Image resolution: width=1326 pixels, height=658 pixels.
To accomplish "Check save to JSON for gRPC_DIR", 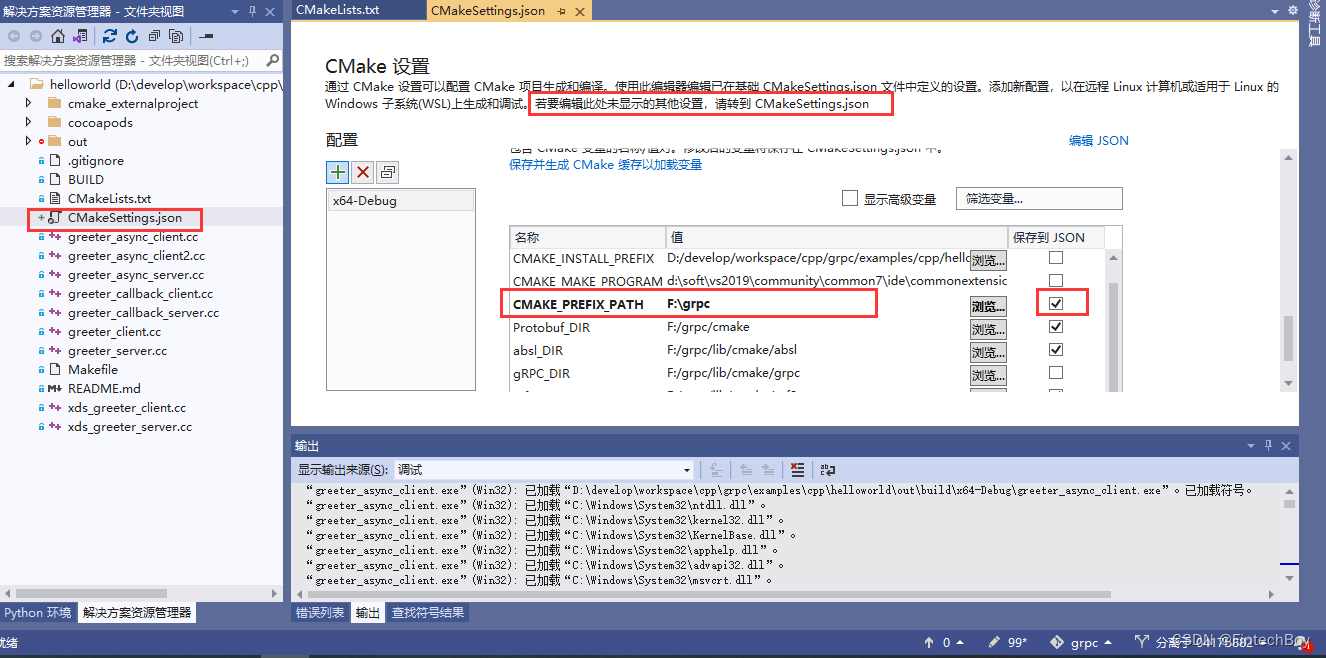I will (1056, 373).
